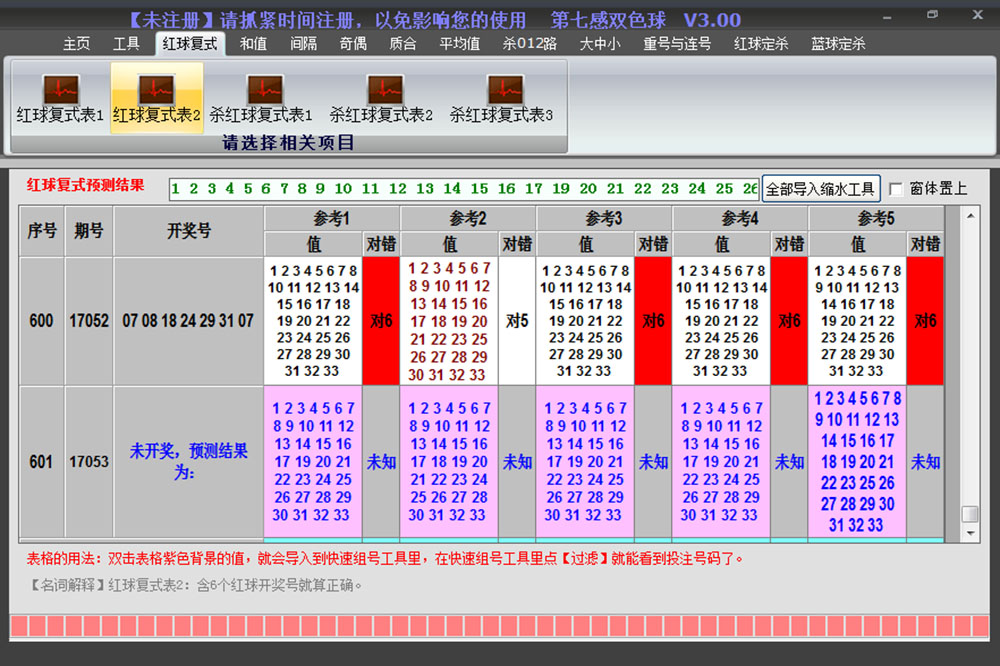Select the 红球复式表2 chart icon

157,98
